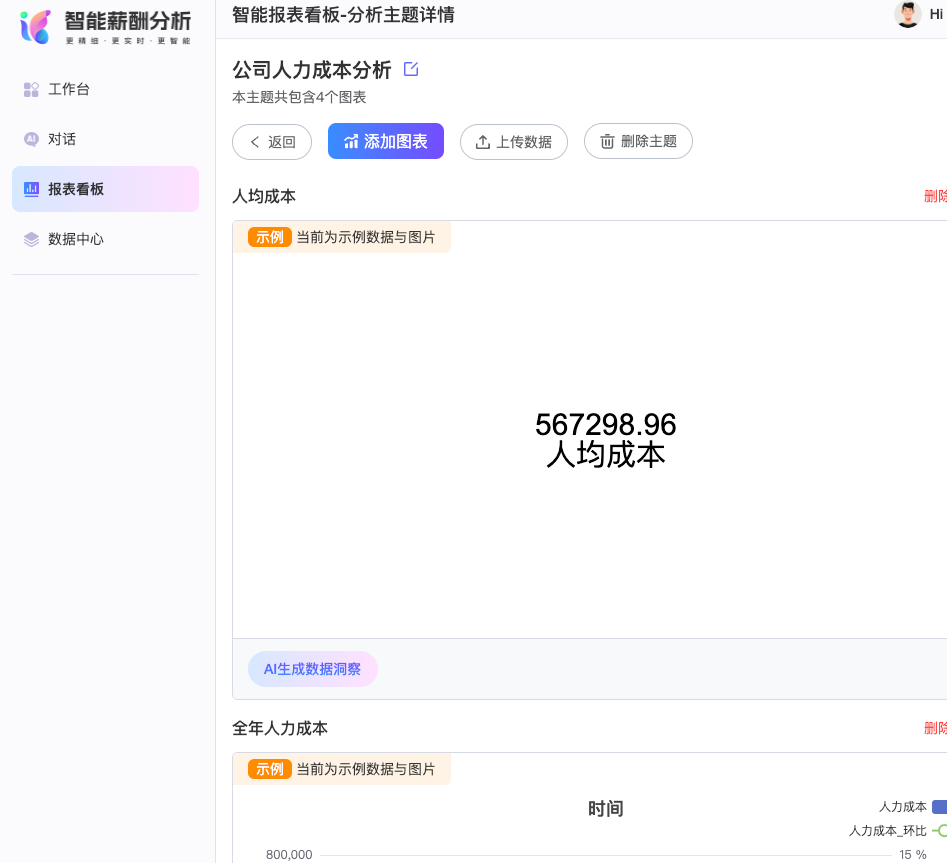Click 删除 next to the 全年人力成本 chart

(935, 728)
